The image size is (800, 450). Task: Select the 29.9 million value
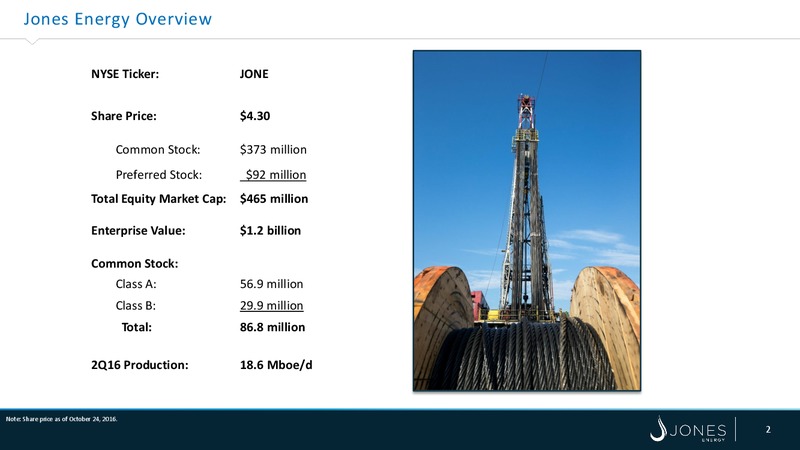[x=271, y=306]
